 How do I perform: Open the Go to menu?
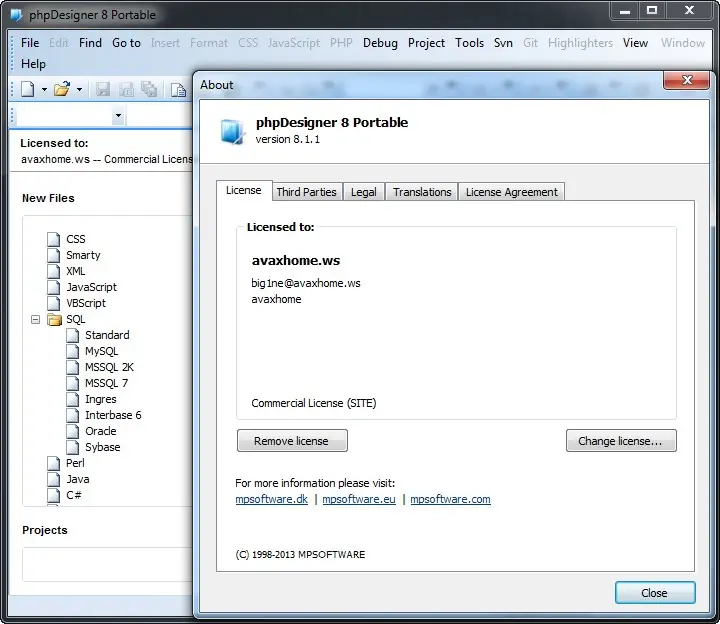tap(126, 43)
